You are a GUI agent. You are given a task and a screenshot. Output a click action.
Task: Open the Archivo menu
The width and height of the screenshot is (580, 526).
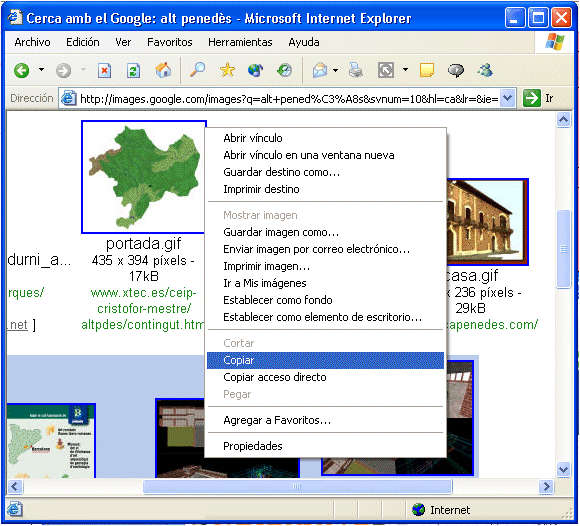(x=33, y=42)
